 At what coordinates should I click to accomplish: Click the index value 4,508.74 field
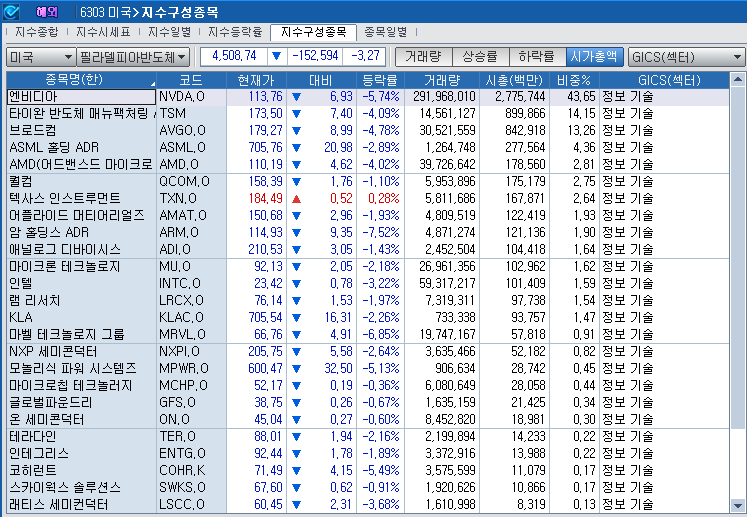click(x=234, y=56)
